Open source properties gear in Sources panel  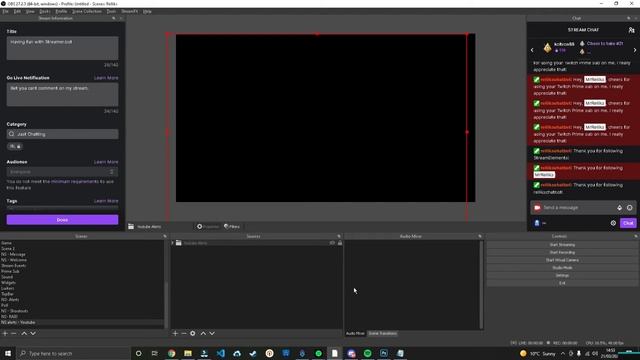193,333
